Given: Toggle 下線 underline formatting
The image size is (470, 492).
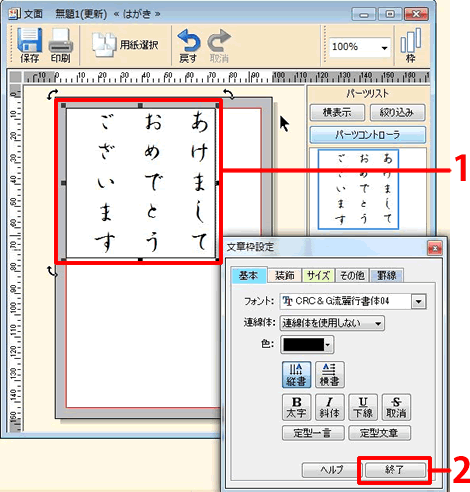Looking at the screenshot, I should coord(363,407).
